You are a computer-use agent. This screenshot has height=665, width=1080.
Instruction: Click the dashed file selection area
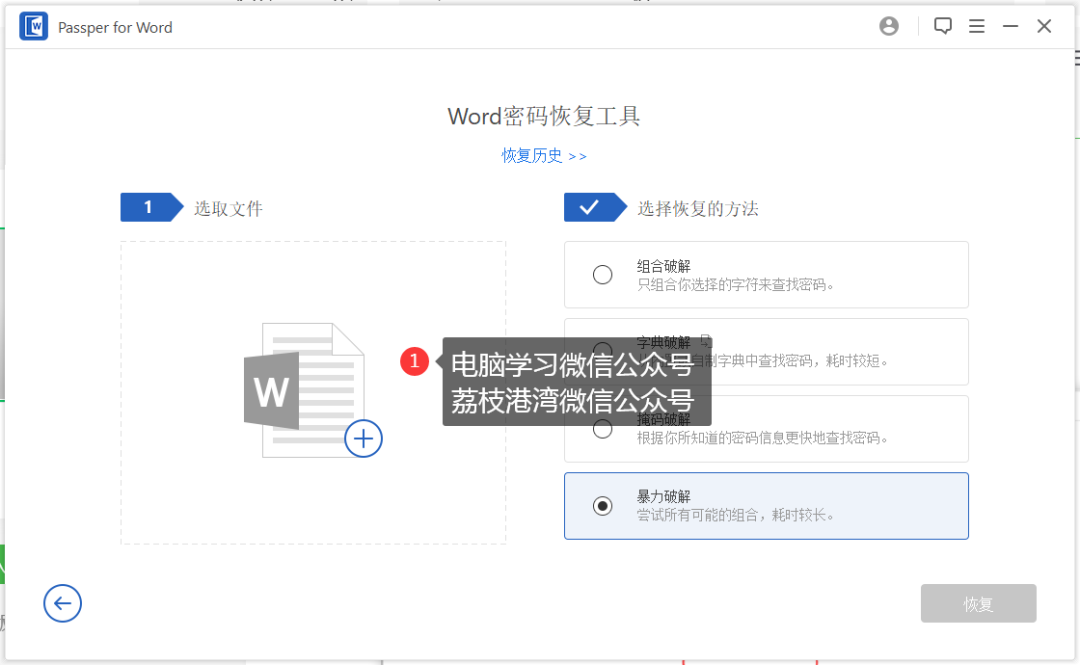(x=200, y=500)
